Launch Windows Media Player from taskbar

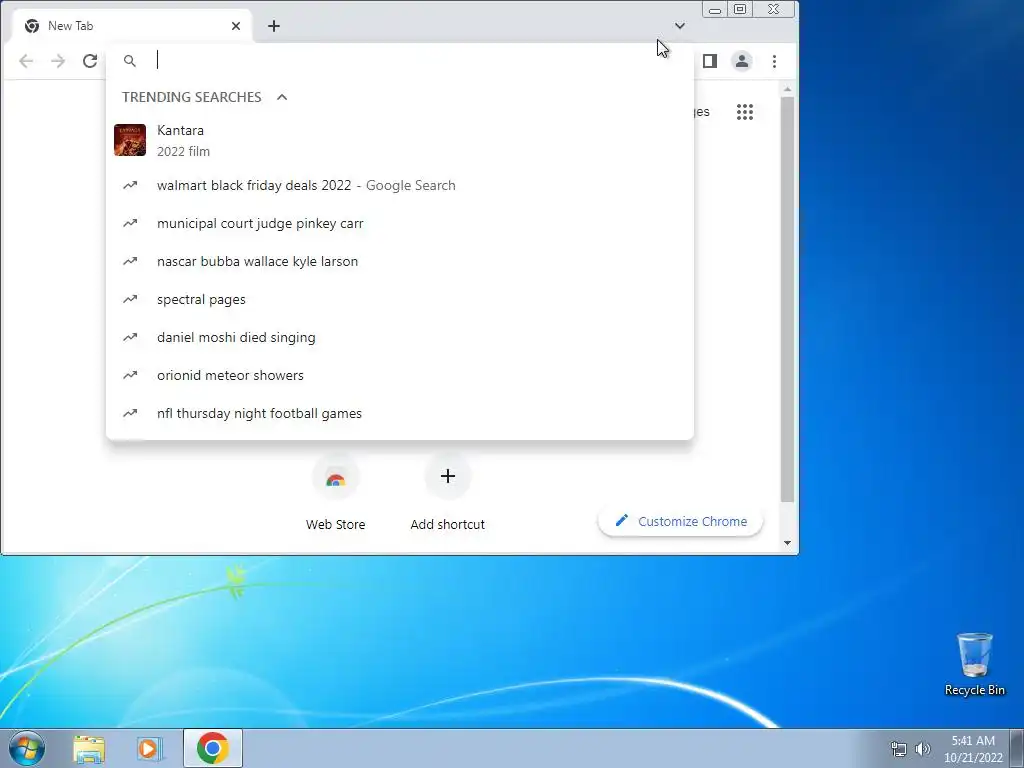point(150,749)
